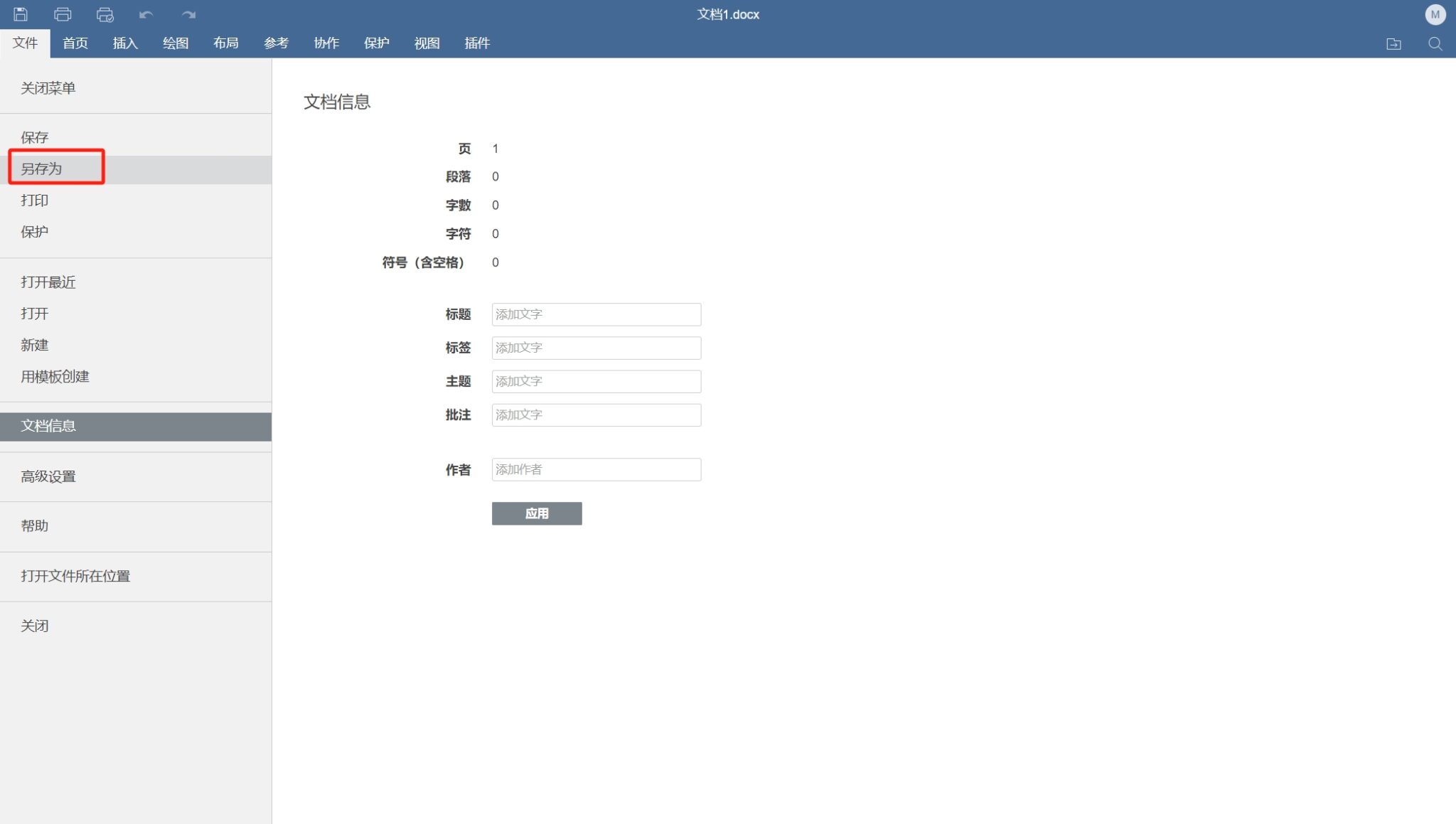Open 用模板创建 to create from template
This screenshot has height=824, width=1456.
tap(55, 376)
